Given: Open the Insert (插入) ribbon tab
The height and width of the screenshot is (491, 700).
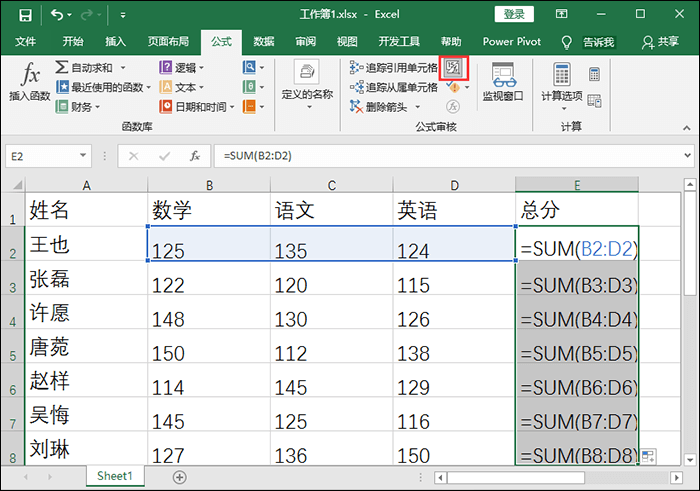Looking at the screenshot, I should (x=116, y=42).
